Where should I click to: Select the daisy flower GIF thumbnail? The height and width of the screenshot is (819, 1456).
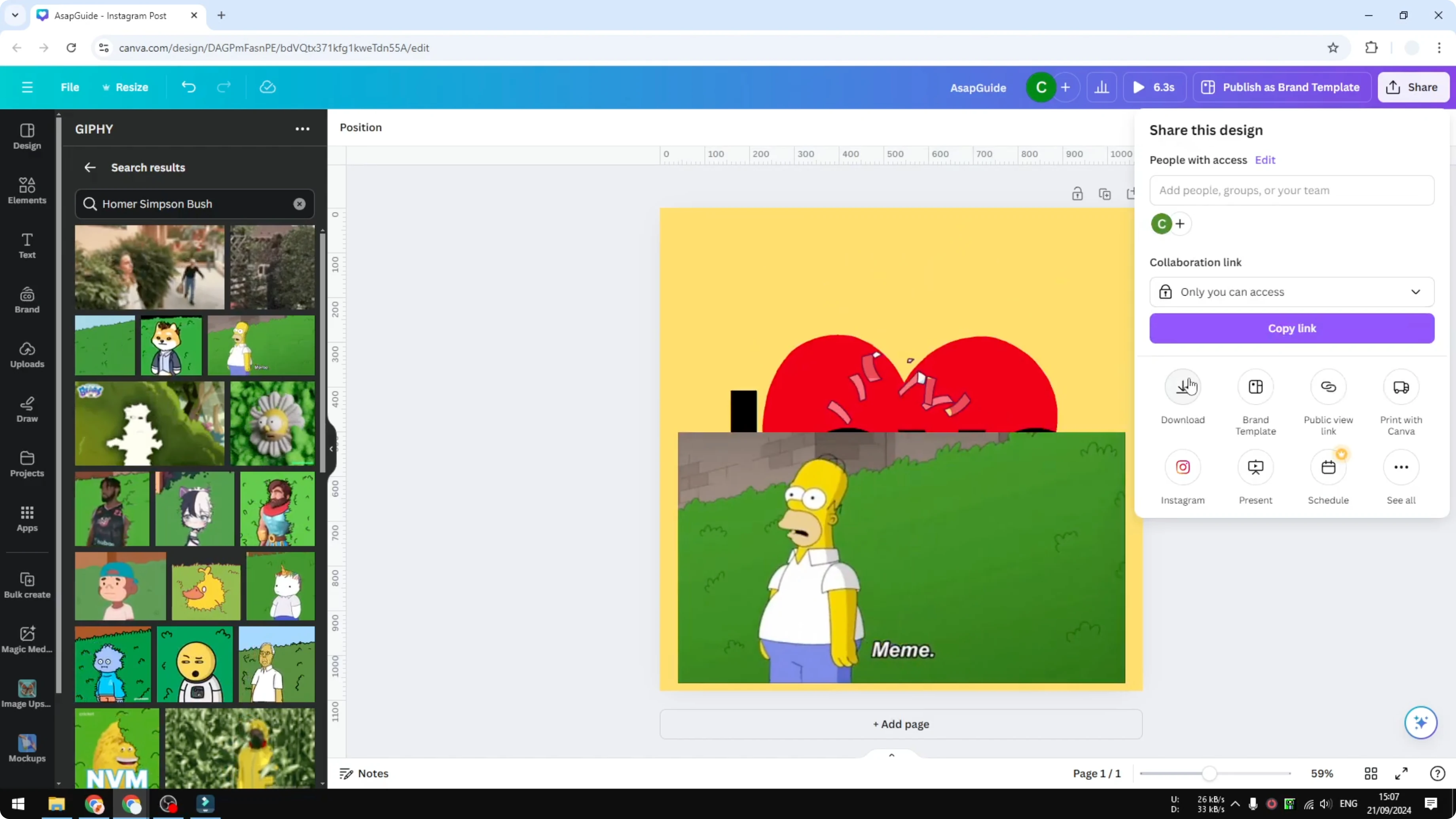click(x=273, y=423)
